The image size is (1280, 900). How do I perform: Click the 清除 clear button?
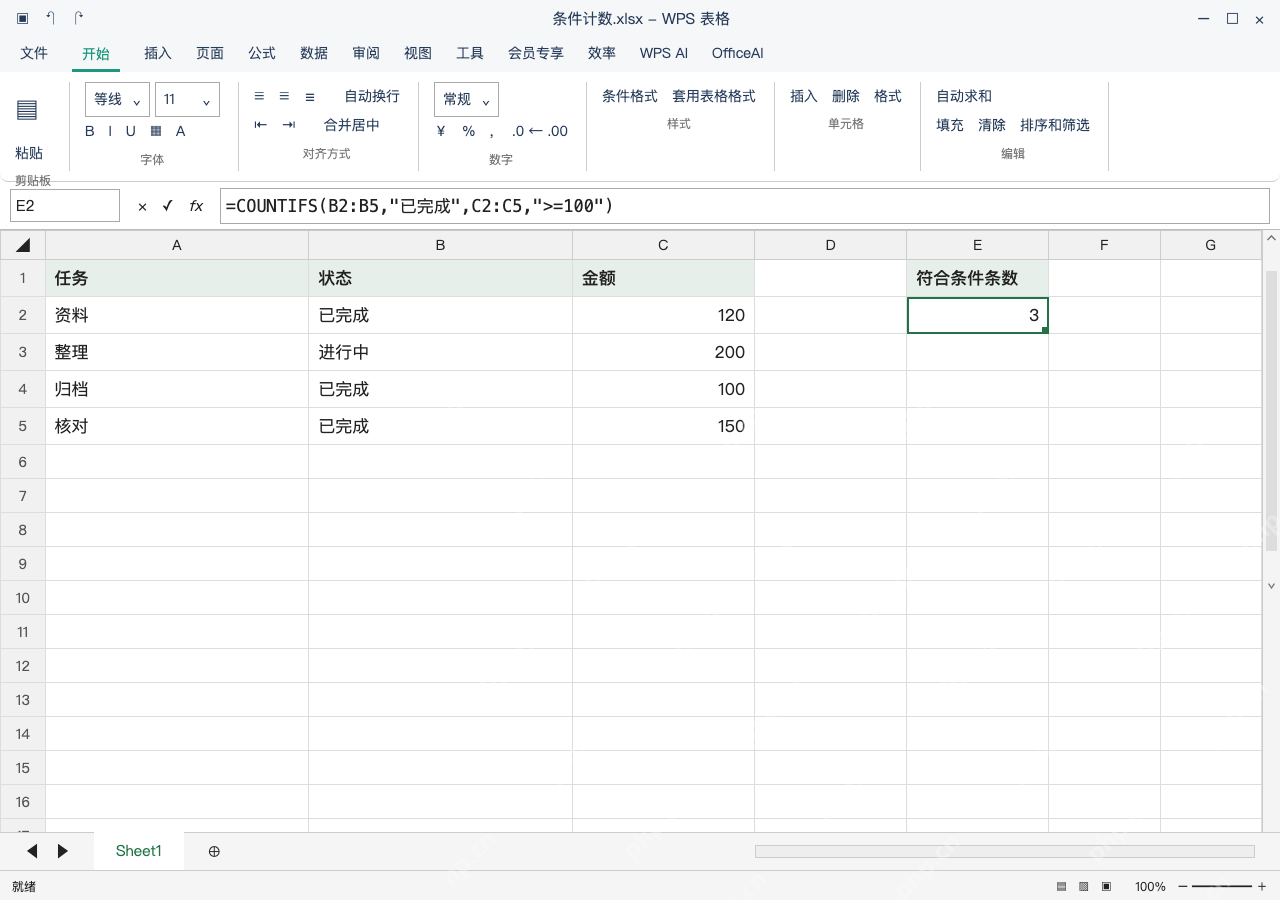(992, 125)
